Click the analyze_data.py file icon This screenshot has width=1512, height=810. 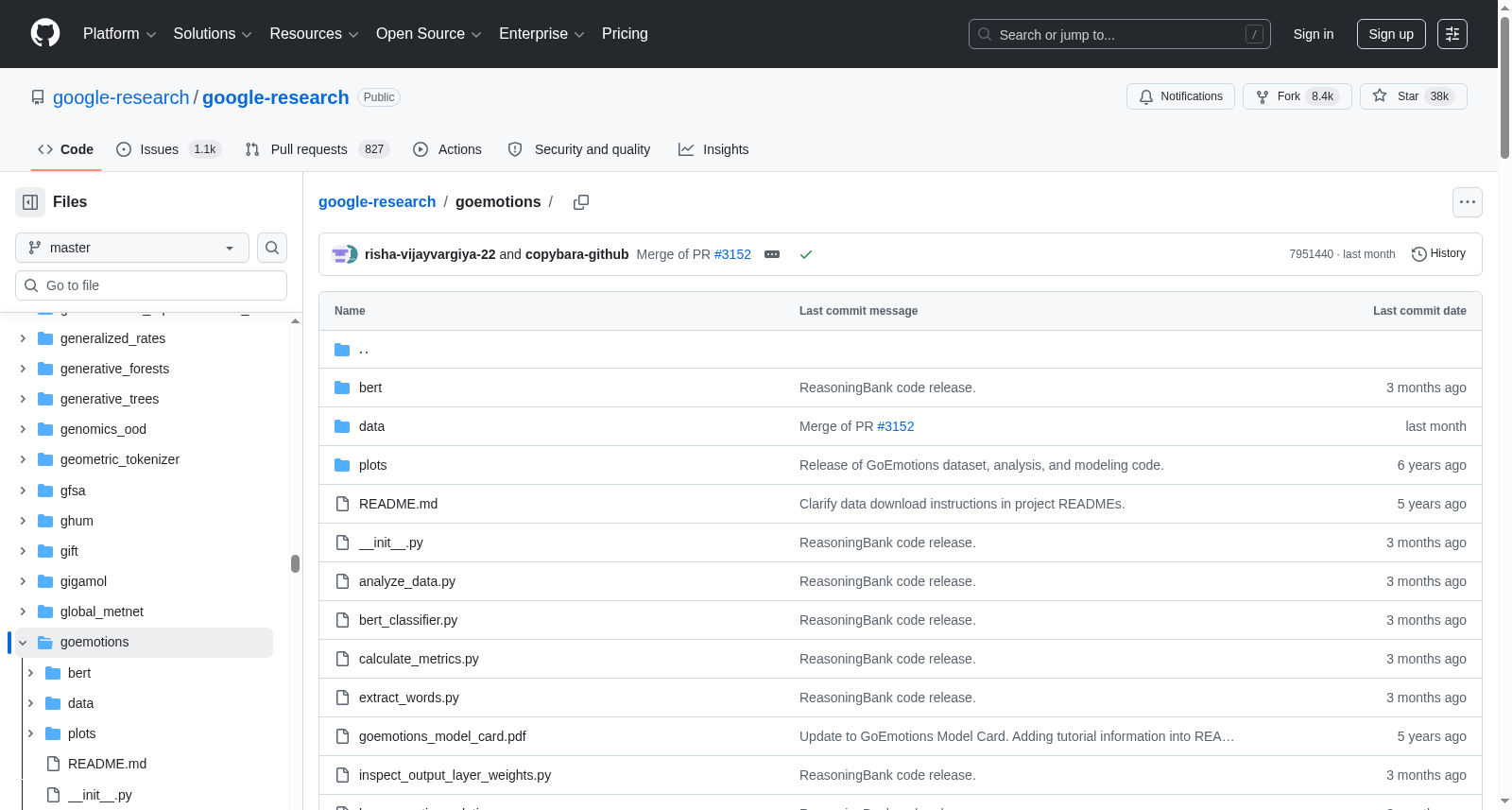342,581
